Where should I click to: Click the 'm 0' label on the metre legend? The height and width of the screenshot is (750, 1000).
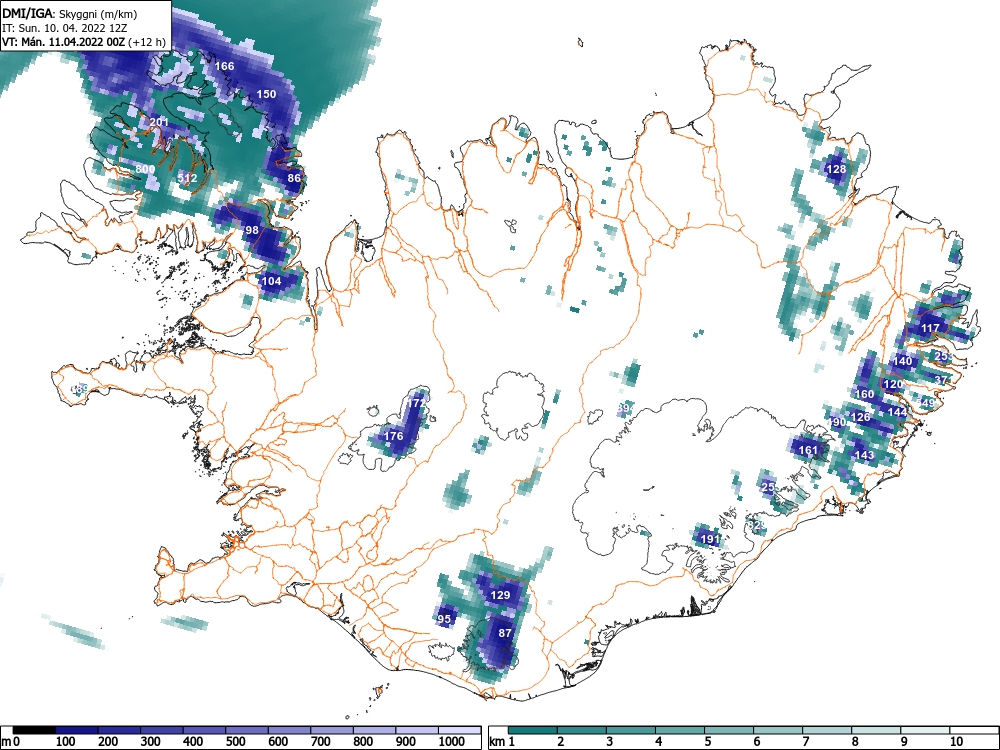tap(11, 741)
